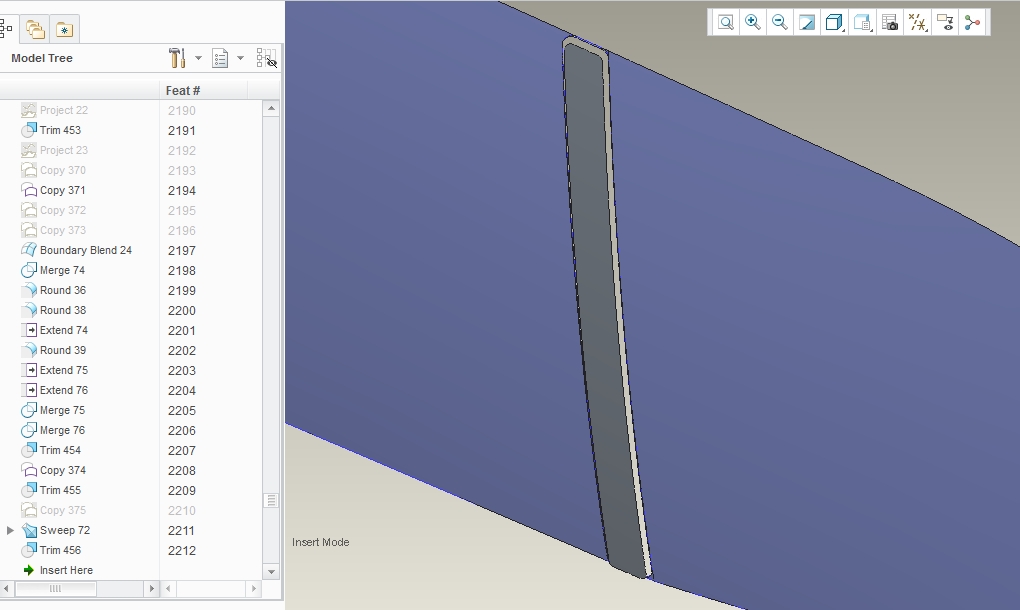This screenshot has height=610, width=1020.
Task: Click the Insert Here marker
Action: click(66, 570)
